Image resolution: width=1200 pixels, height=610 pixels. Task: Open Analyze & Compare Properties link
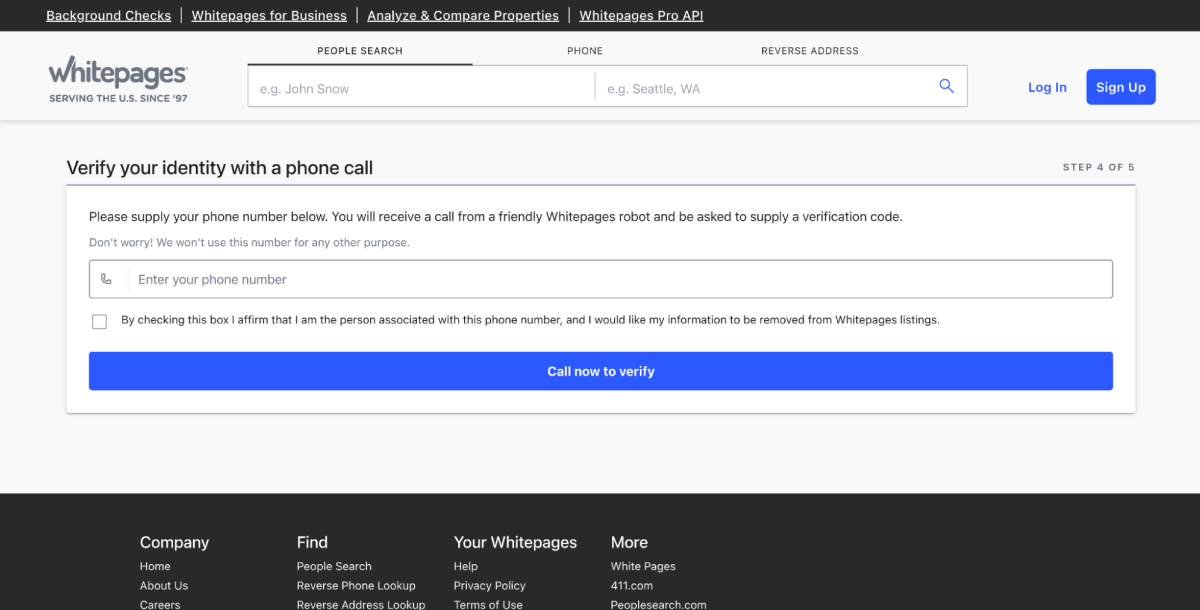[x=463, y=16]
